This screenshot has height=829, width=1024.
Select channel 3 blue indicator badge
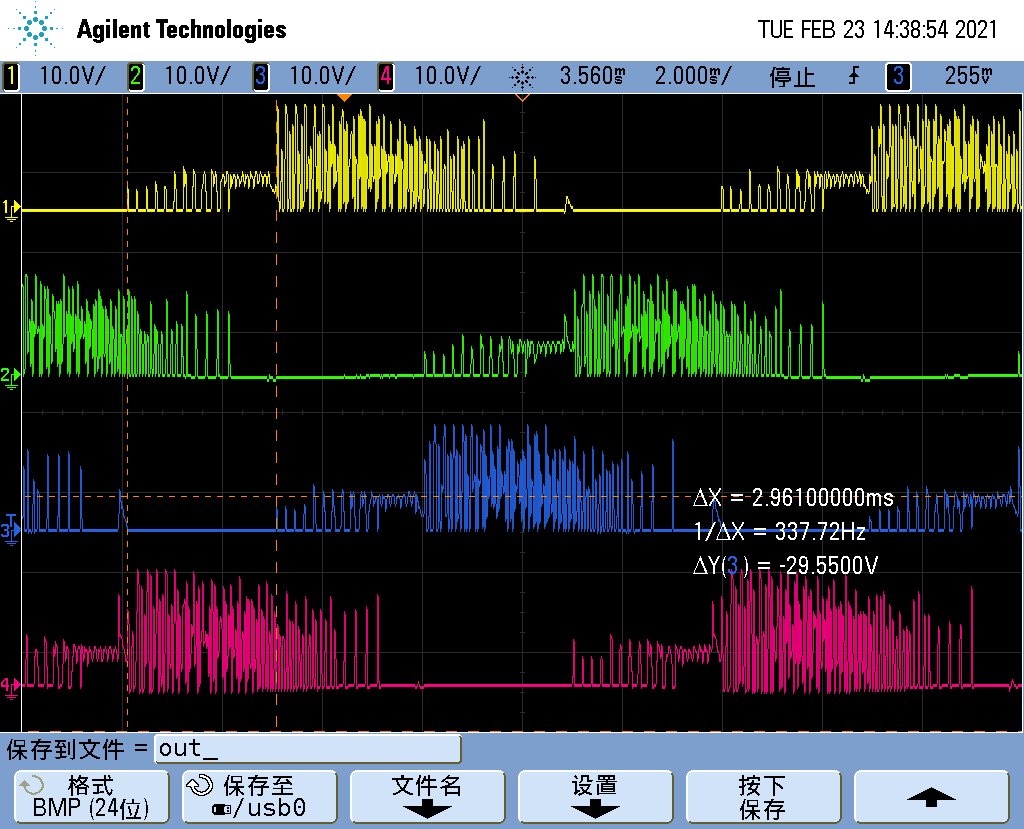tap(261, 76)
